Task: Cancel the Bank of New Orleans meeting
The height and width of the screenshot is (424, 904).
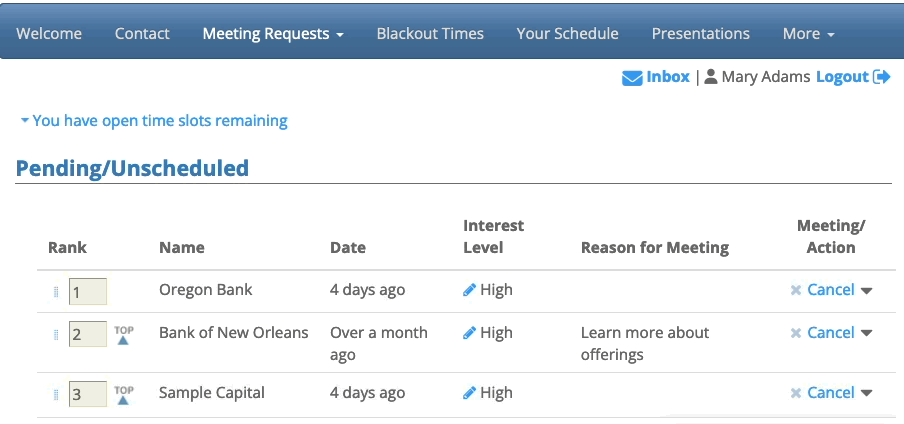Action: coord(830,333)
